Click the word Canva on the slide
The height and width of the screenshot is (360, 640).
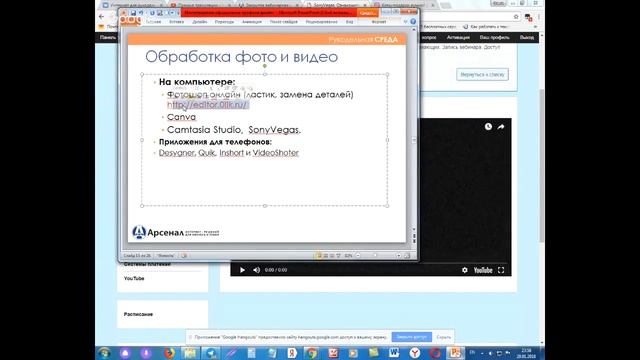pyautogui.click(x=181, y=117)
